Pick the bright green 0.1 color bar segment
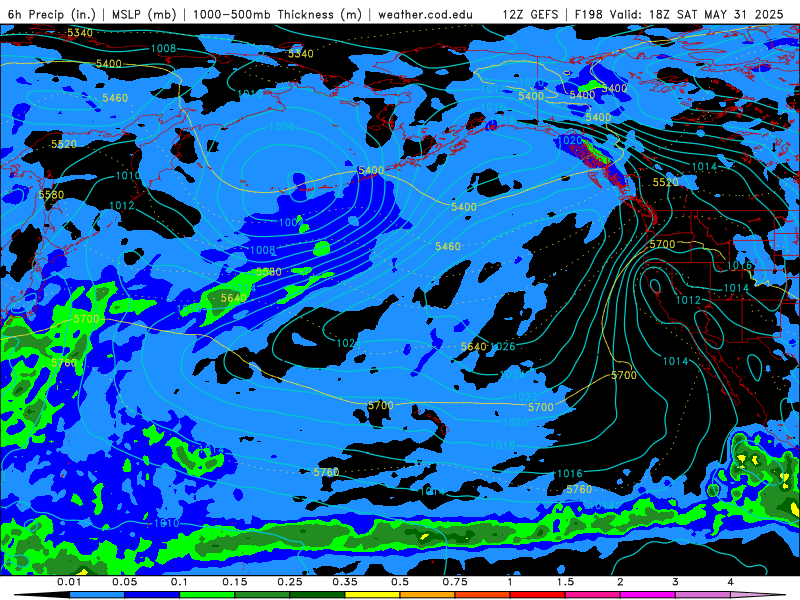 (207, 595)
